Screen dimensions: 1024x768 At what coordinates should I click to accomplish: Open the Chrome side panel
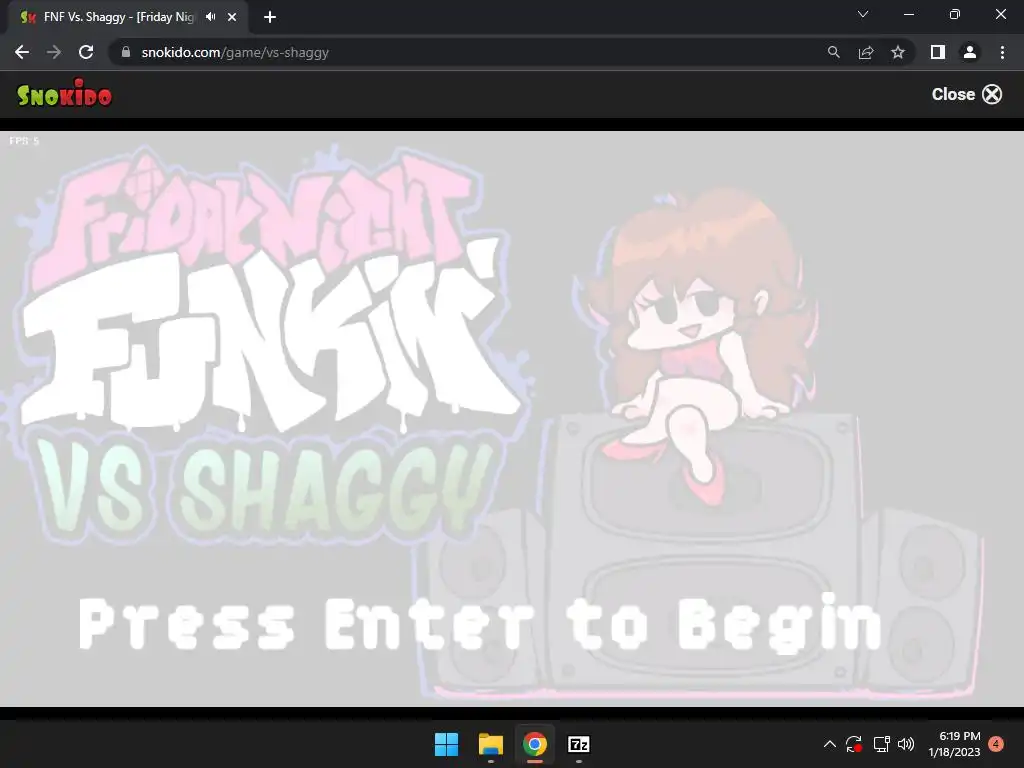point(938,52)
